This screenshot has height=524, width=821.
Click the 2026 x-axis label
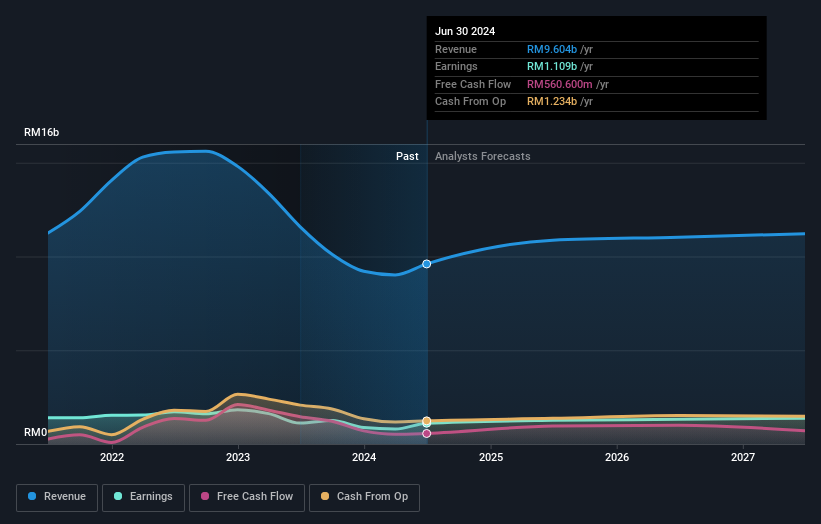point(617,457)
